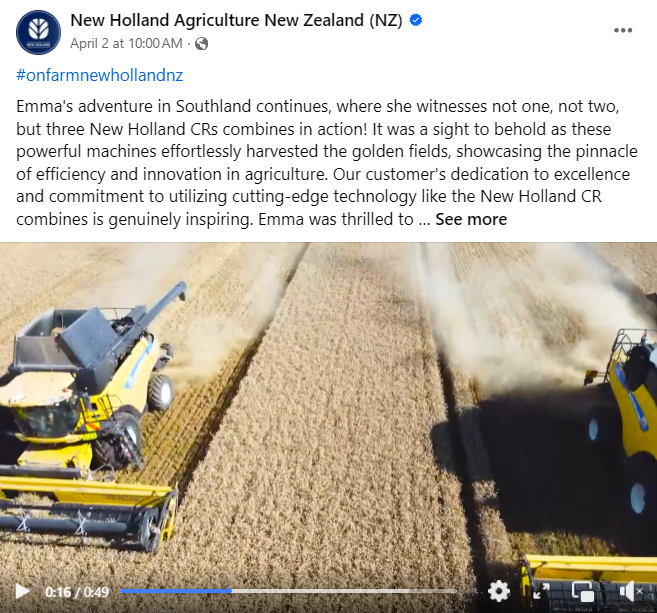
Task: Open the April 2 at 10:00 AM timestamp
Action: coord(126,43)
